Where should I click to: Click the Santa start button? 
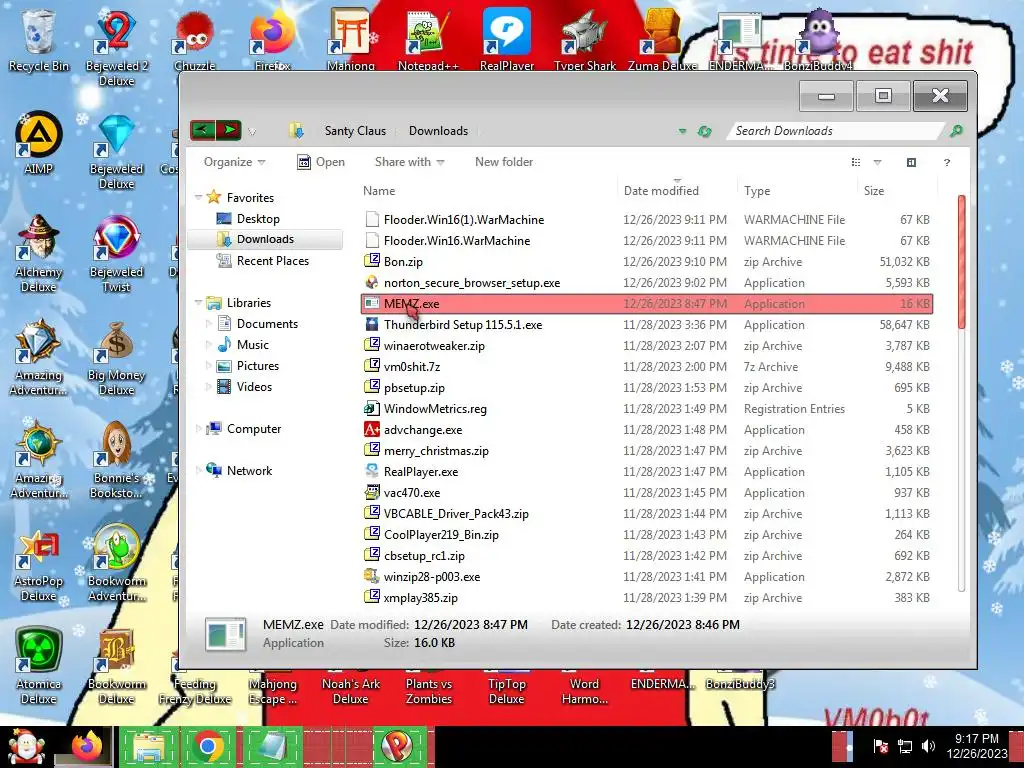tap(25, 746)
